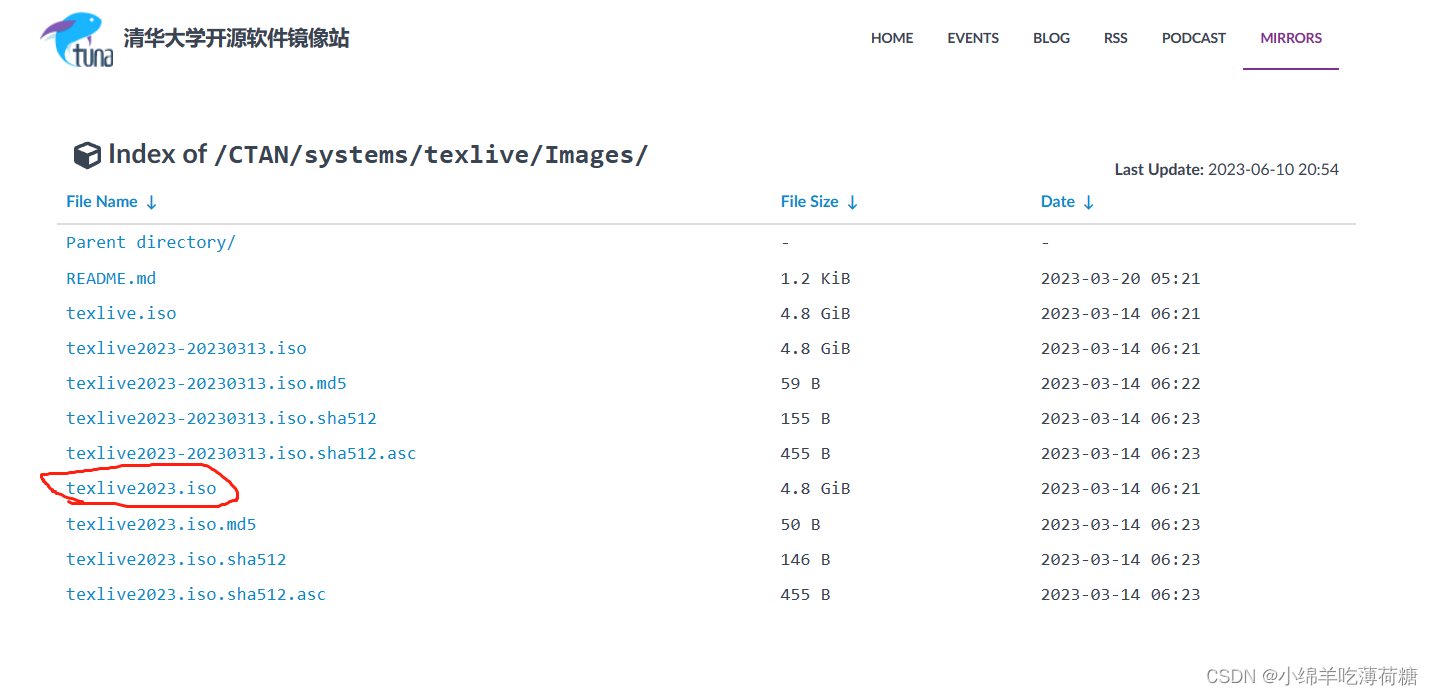This screenshot has height=695, width=1433.
Task: Download texlive.iso
Action: [x=121, y=313]
